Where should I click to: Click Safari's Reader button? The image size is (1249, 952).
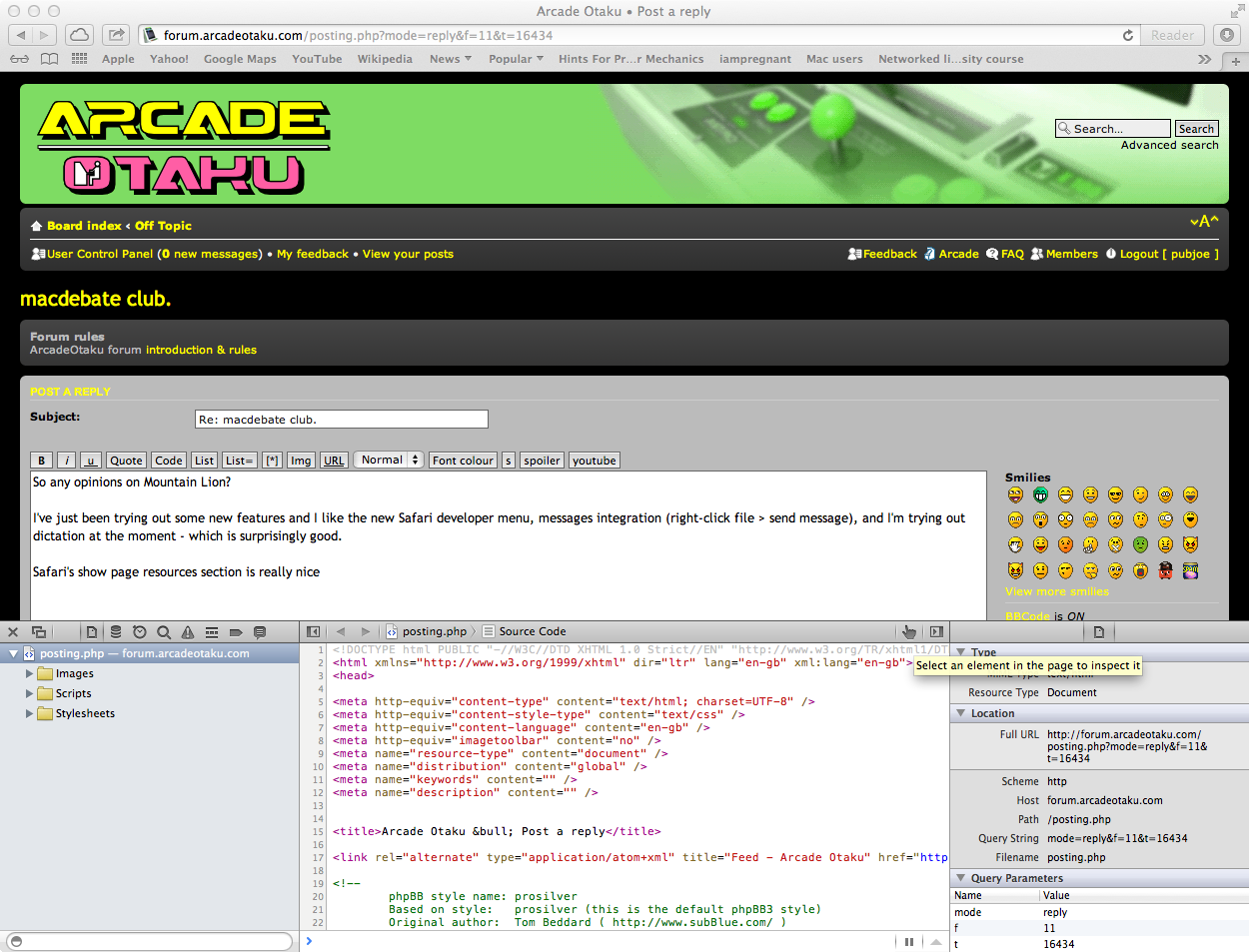coord(1172,35)
